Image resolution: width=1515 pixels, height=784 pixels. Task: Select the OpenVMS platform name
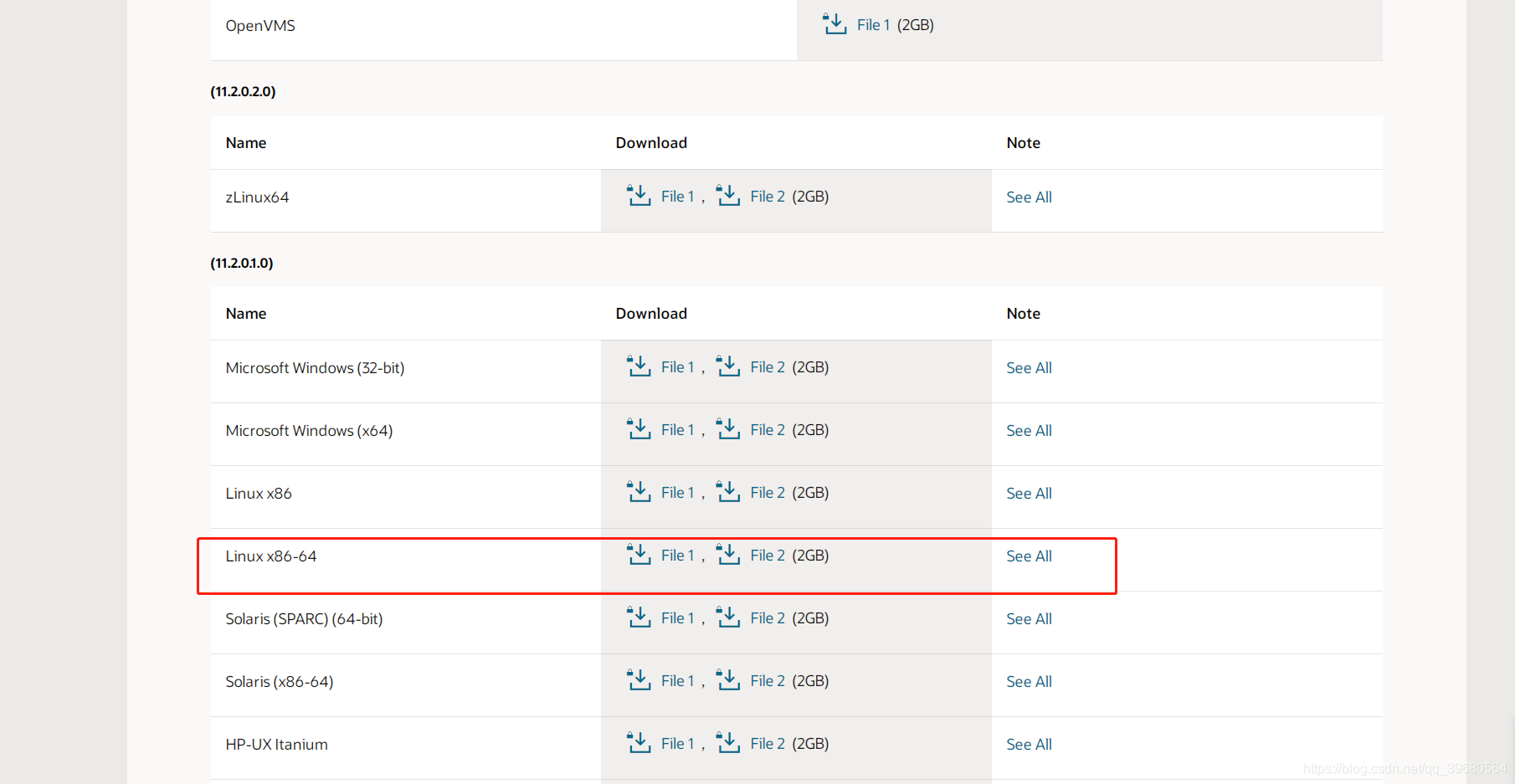[260, 26]
